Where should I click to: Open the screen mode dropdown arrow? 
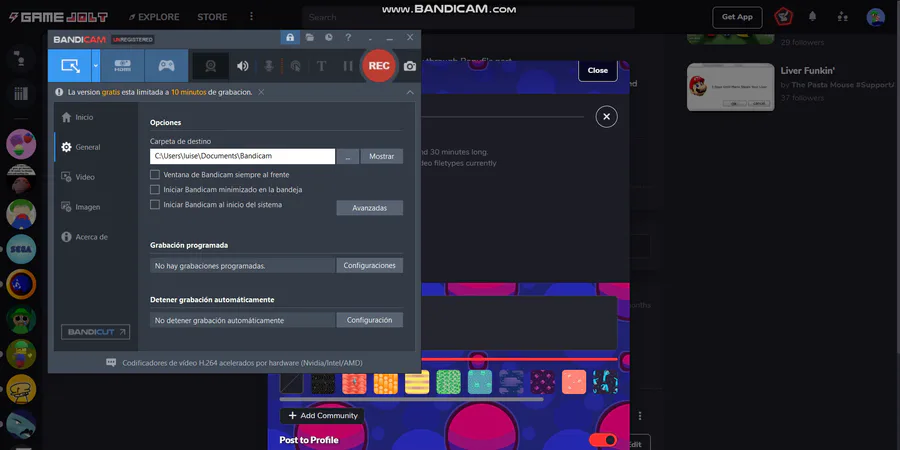(x=96, y=65)
